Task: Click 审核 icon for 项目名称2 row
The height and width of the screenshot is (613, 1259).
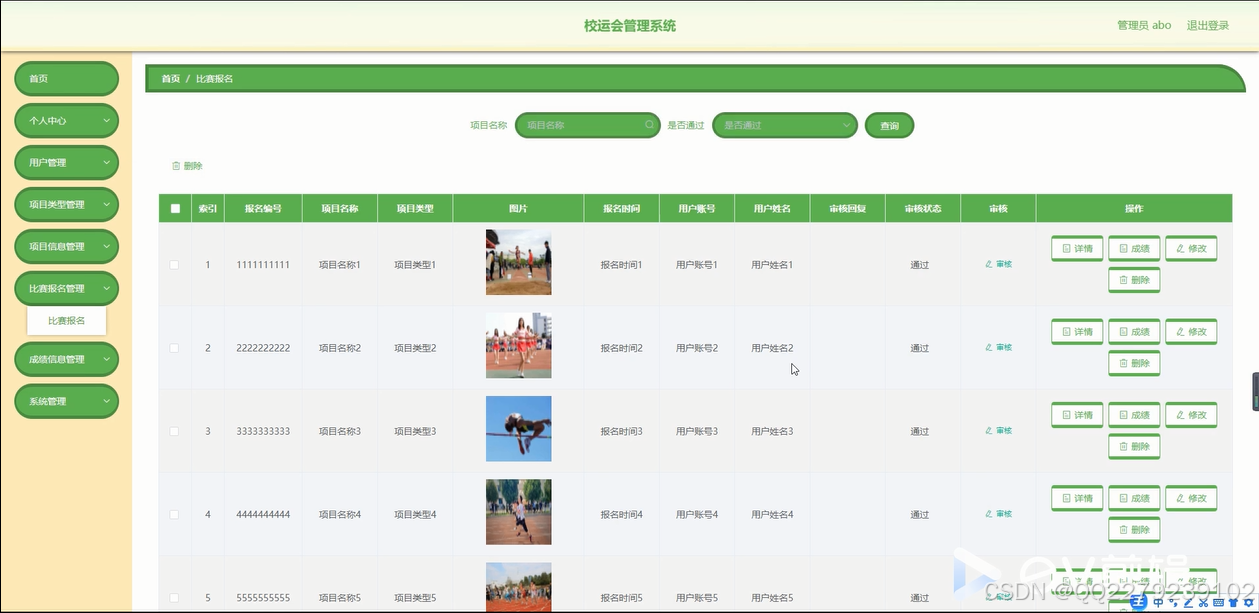Action: (998, 348)
